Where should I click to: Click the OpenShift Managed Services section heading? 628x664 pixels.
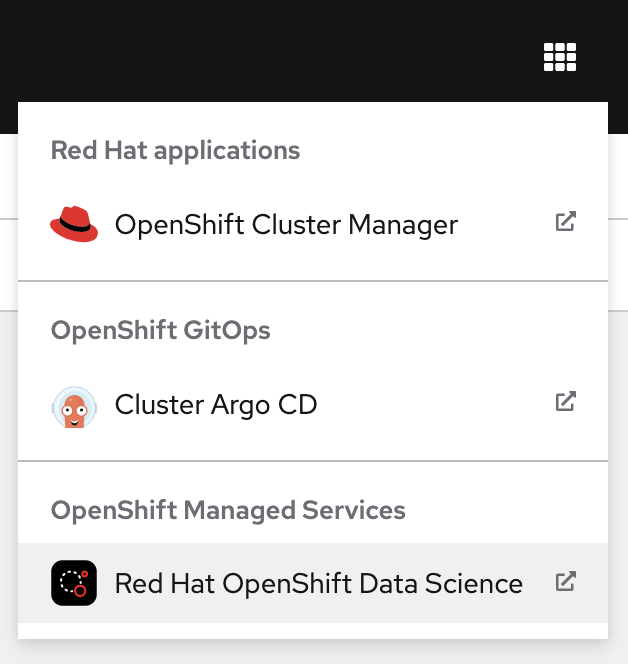(228, 511)
